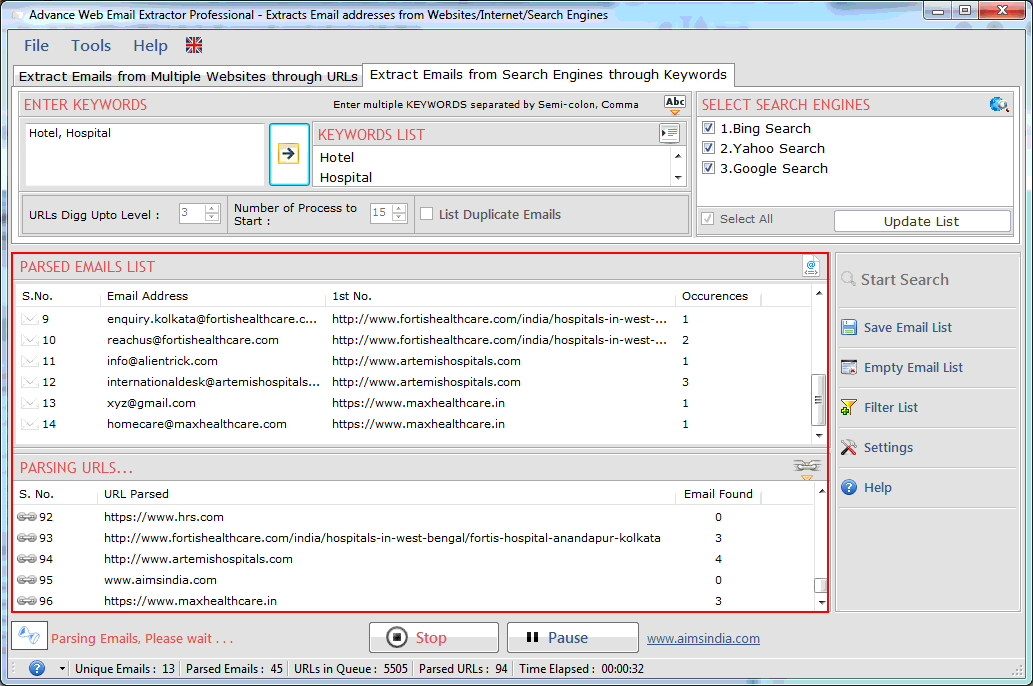Viewport: 1033px width, 686px height.
Task: Click envelope icon for email row 10
Action: [x=30, y=340]
